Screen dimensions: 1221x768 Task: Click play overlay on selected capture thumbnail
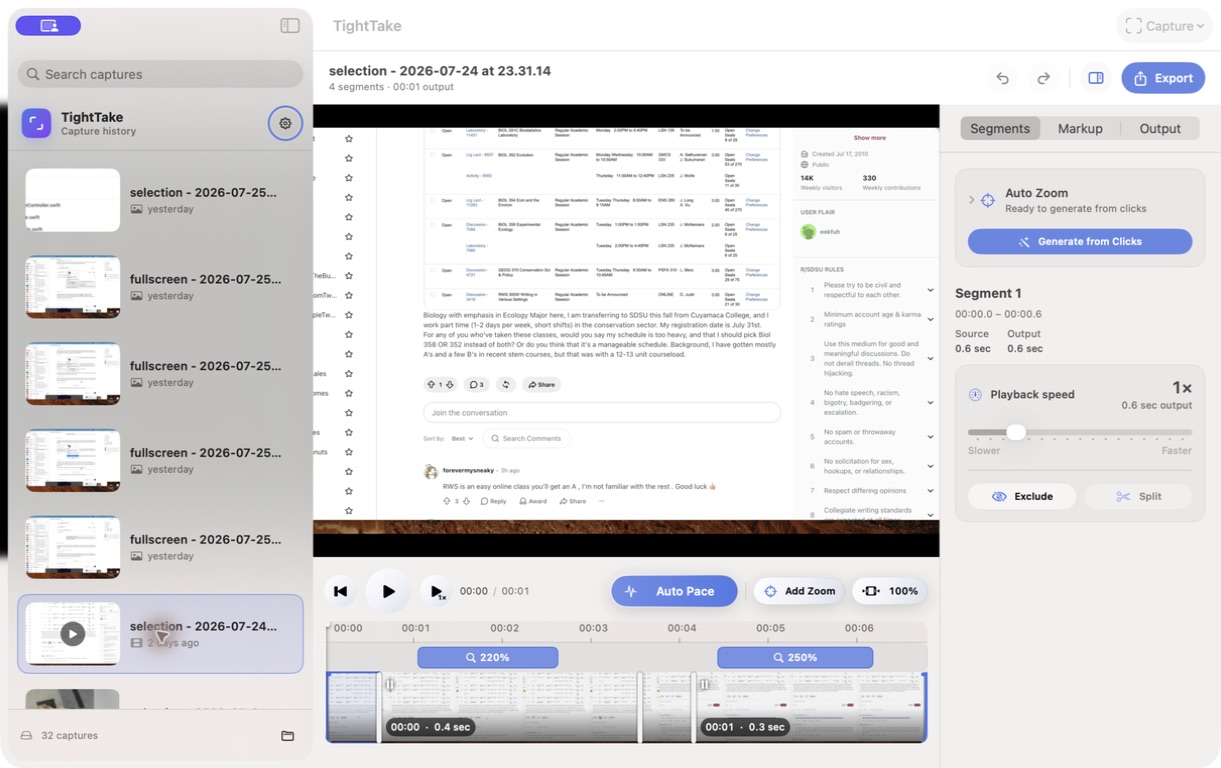pyautogui.click(x=72, y=633)
